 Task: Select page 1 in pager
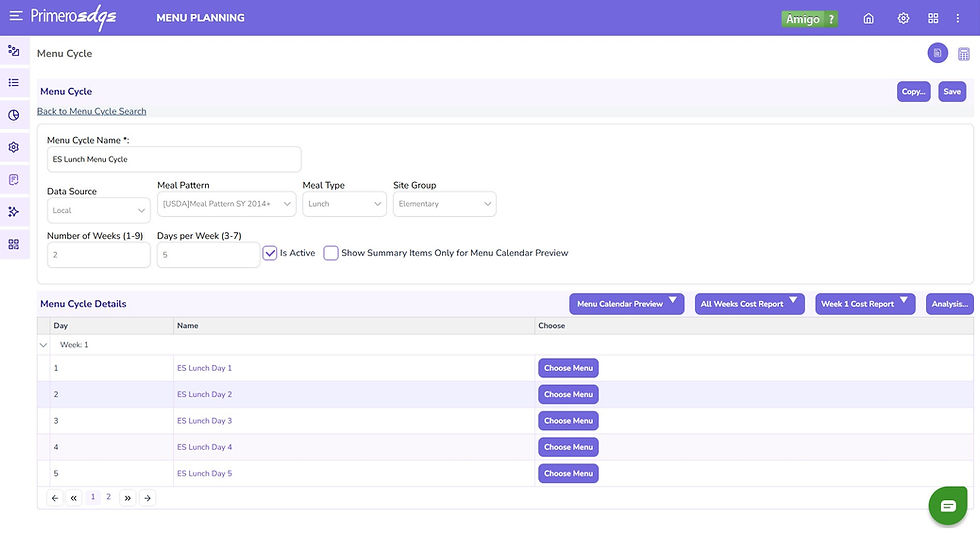point(92,497)
